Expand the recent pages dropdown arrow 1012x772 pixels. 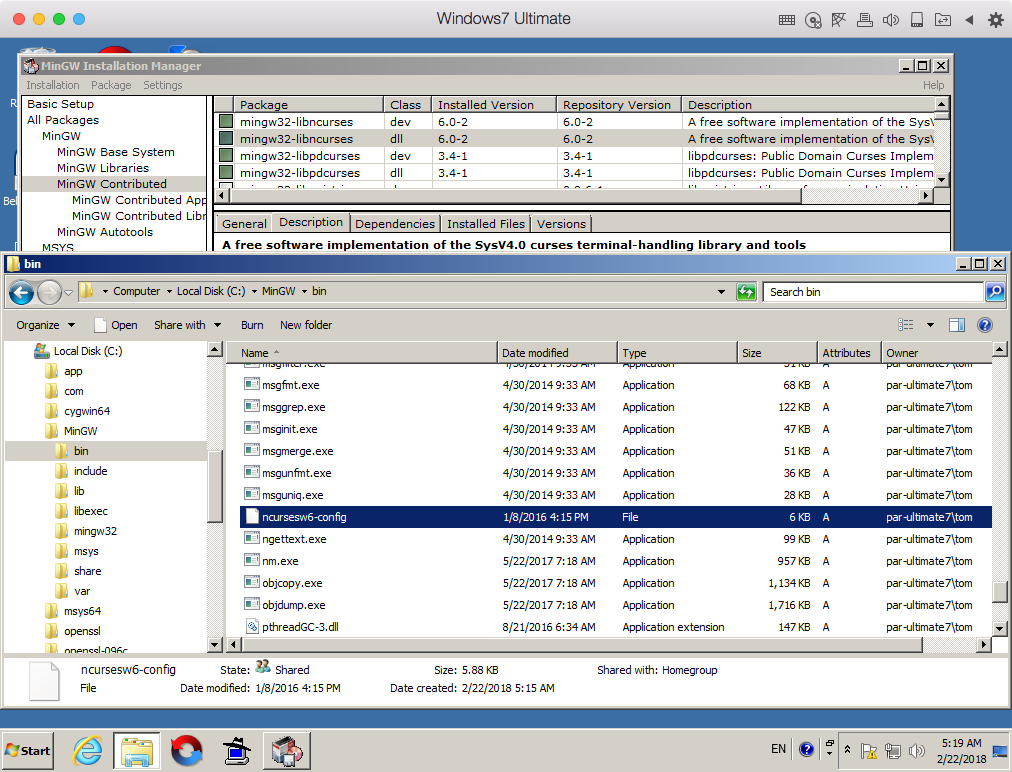68,292
